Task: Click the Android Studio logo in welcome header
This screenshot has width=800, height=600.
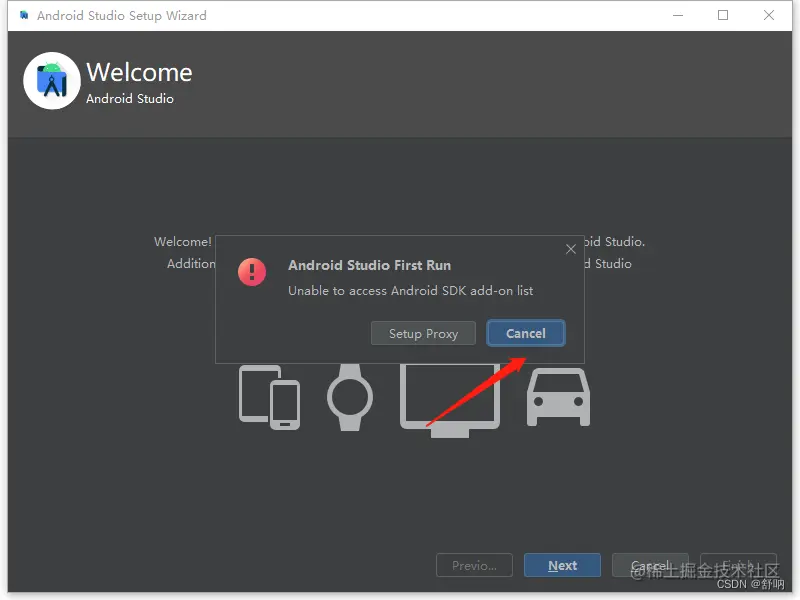Action: pos(51,80)
